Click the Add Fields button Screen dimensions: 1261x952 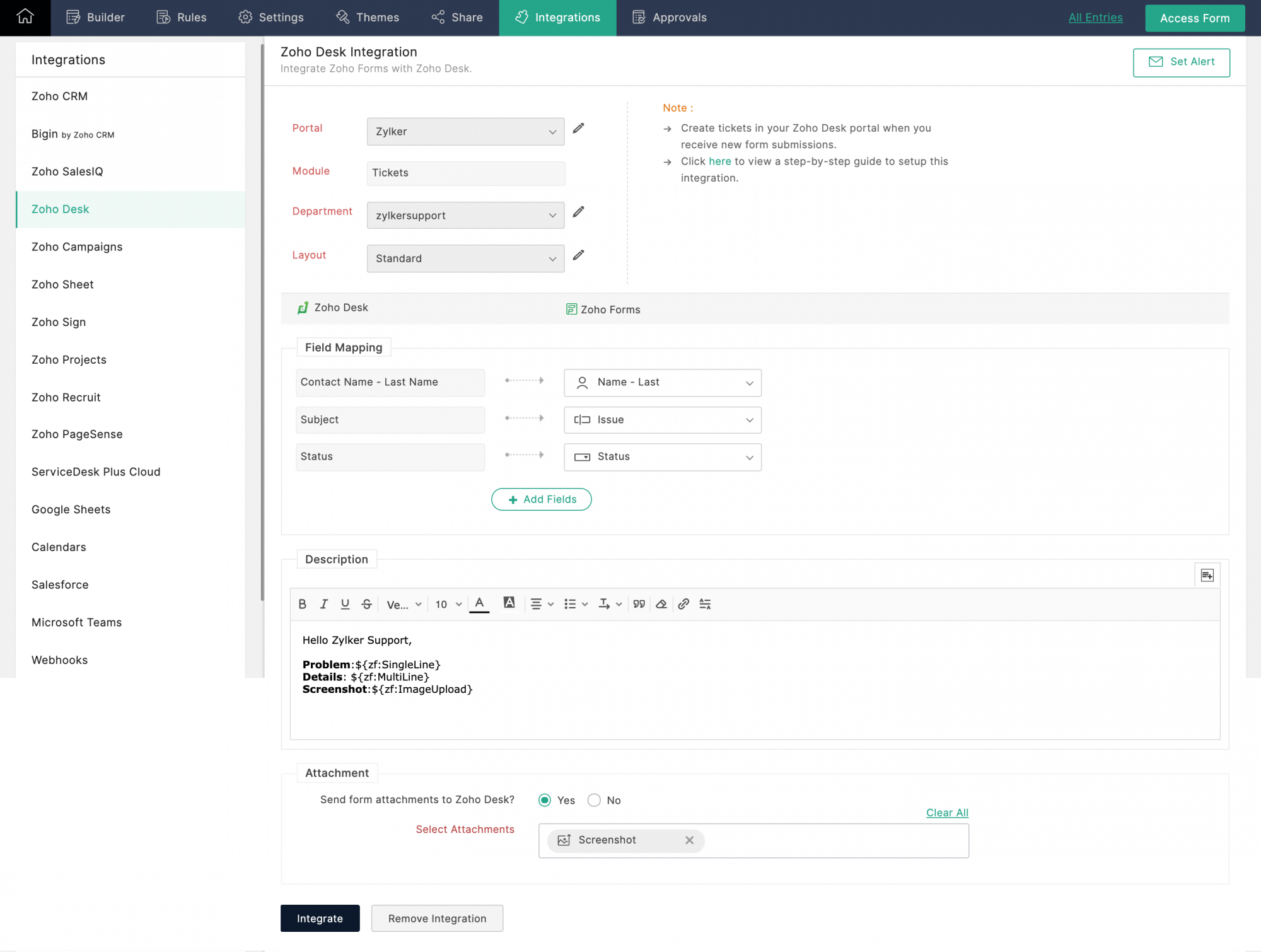point(542,499)
